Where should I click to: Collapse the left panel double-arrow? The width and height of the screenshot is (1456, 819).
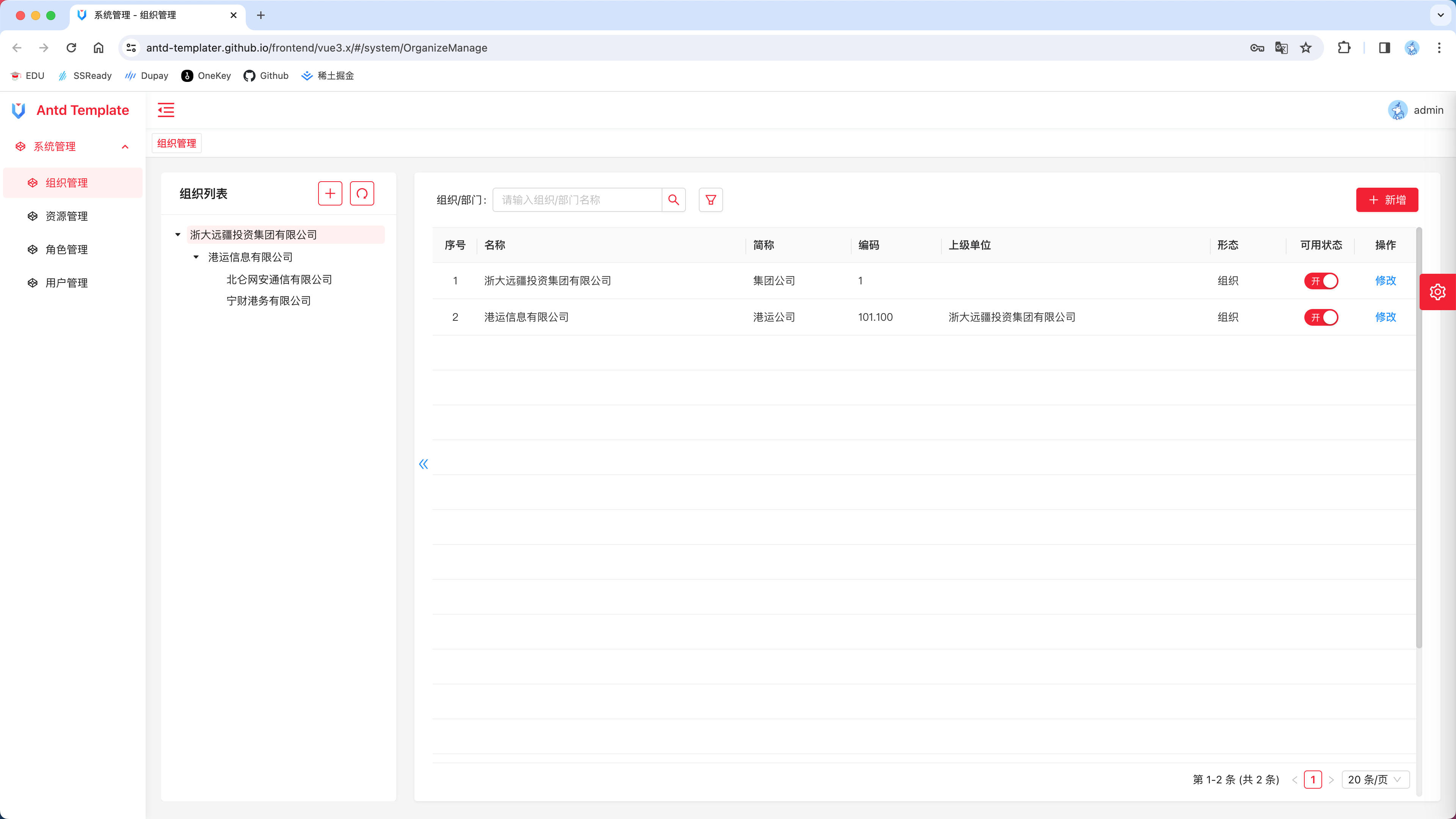424,464
